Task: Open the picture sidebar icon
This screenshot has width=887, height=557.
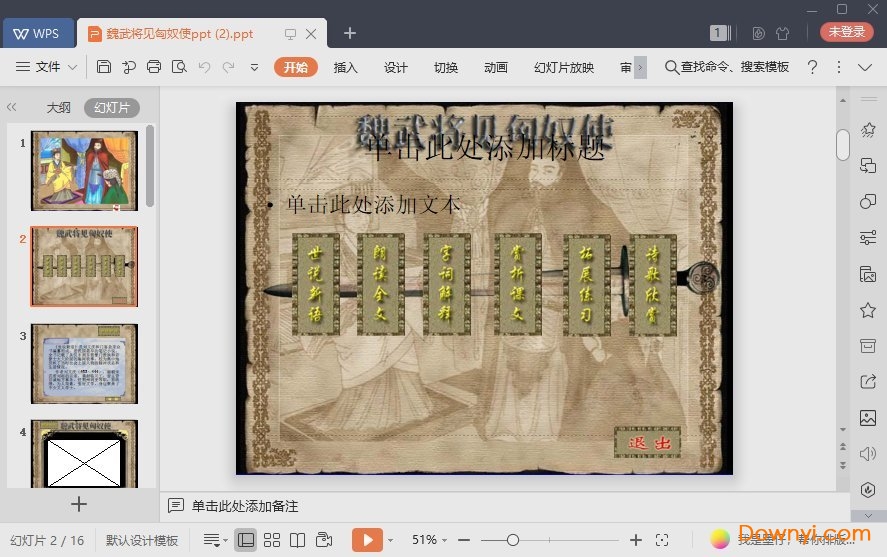Action: (x=868, y=418)
